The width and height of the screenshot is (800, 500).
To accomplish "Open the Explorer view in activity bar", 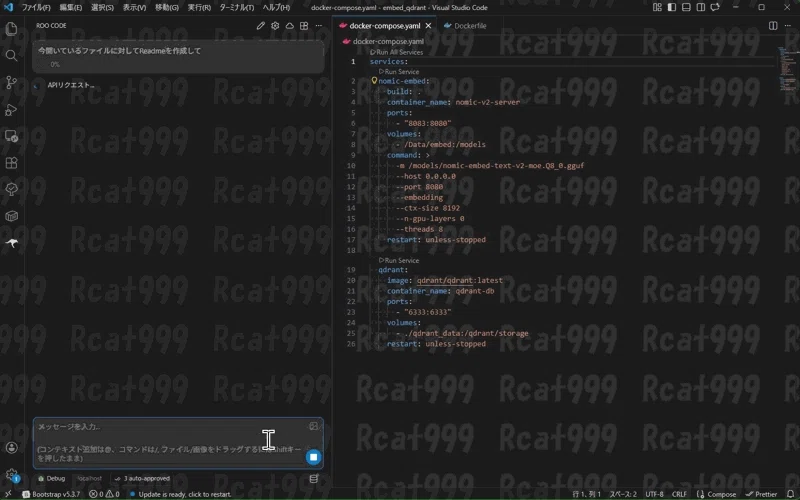I will [x=11, y=29].
